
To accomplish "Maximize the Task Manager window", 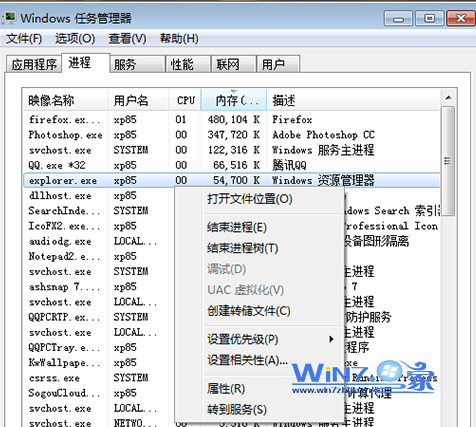I will pyautogui.click(x=429, y=18).
